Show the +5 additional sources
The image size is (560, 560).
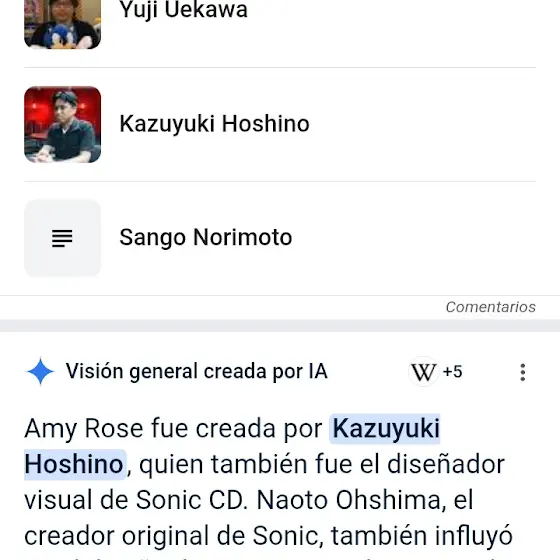(452, 372)
